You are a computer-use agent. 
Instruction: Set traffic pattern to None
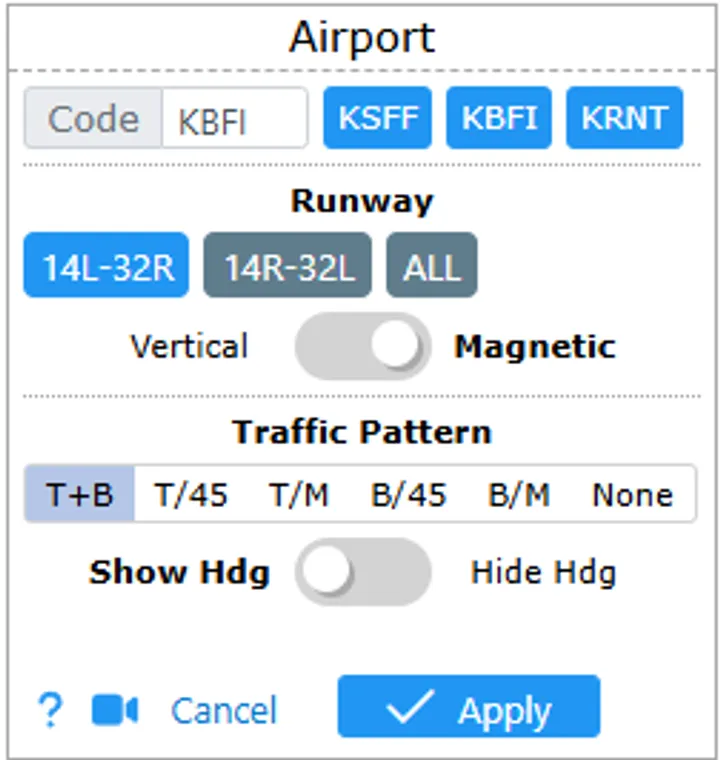pyautogui.click(x=632, y=494)
